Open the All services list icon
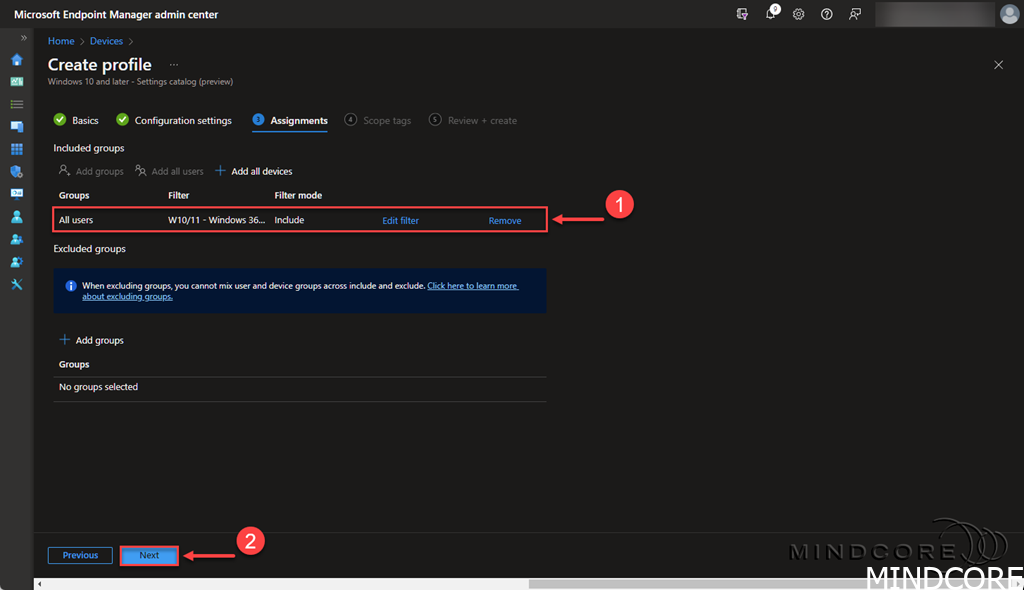 click(x=17, y=104)
